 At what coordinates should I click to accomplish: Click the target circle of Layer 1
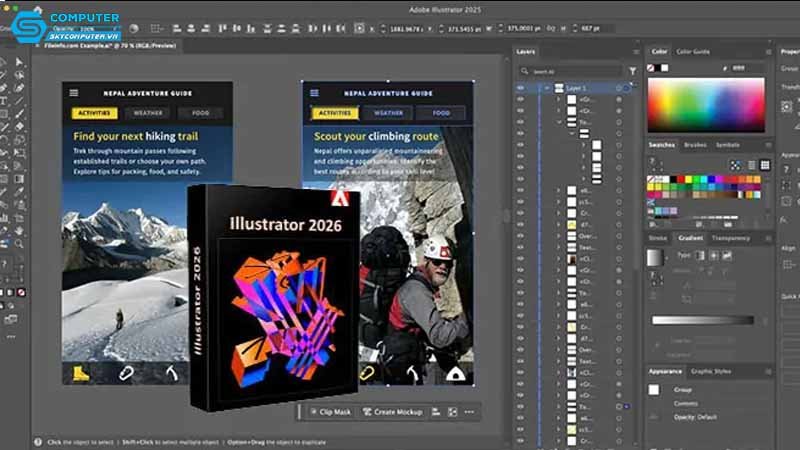[x=619, y=88]
